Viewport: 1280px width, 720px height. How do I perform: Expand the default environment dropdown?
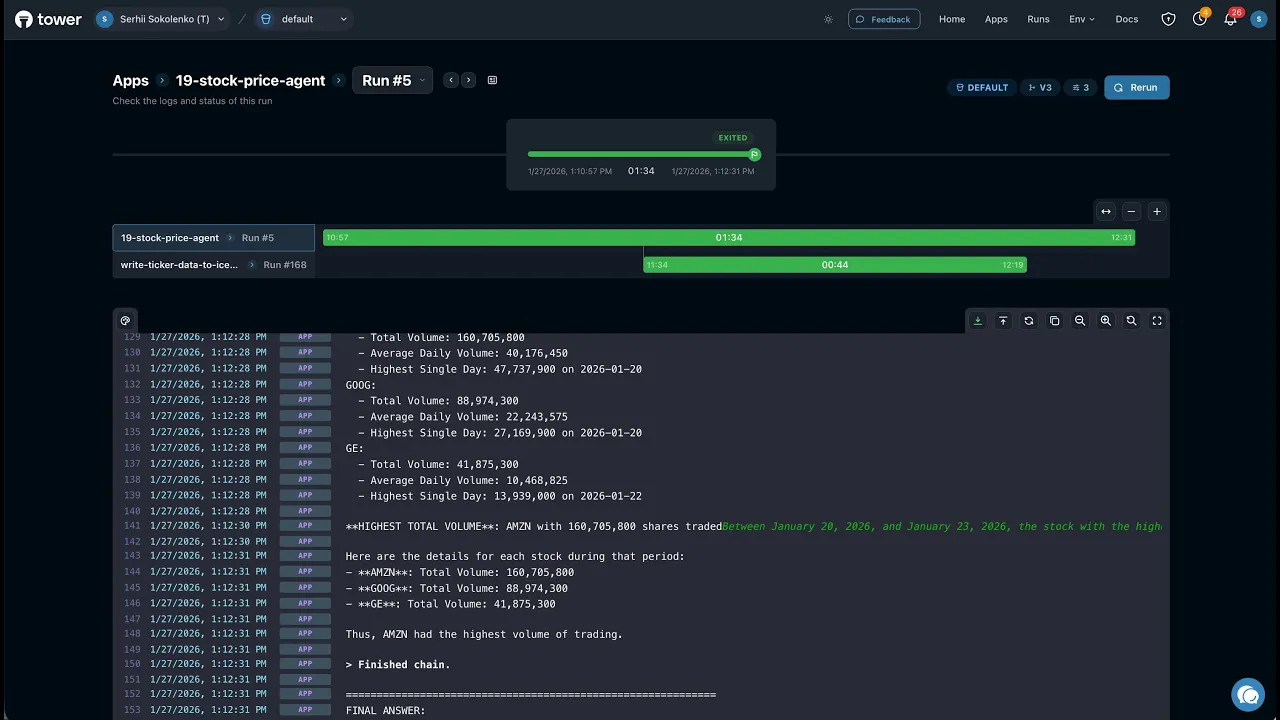pyautogui.click(x=304, y=19)
